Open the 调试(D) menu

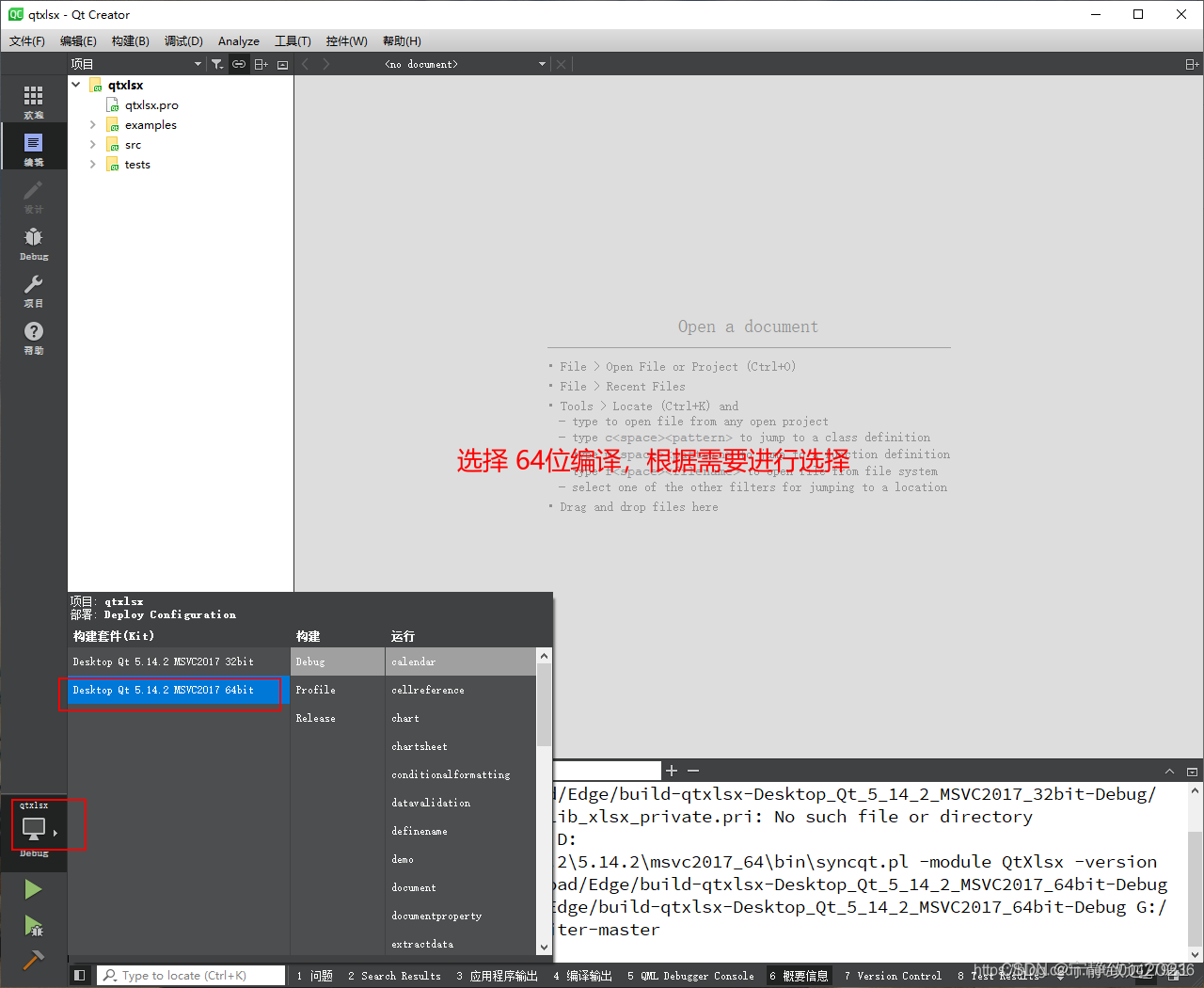tap(183, 40)
